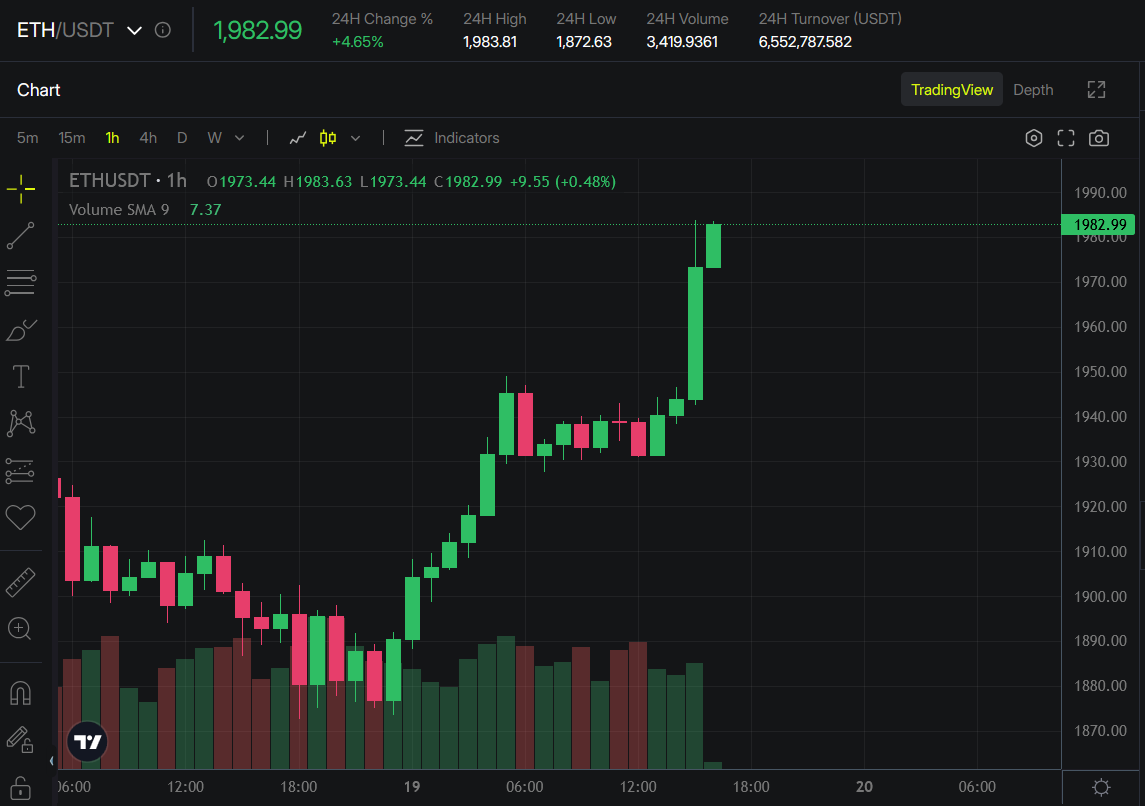Click the Chart panel heading
This screenshot has height=806, width=1145.
coord(39,90)
